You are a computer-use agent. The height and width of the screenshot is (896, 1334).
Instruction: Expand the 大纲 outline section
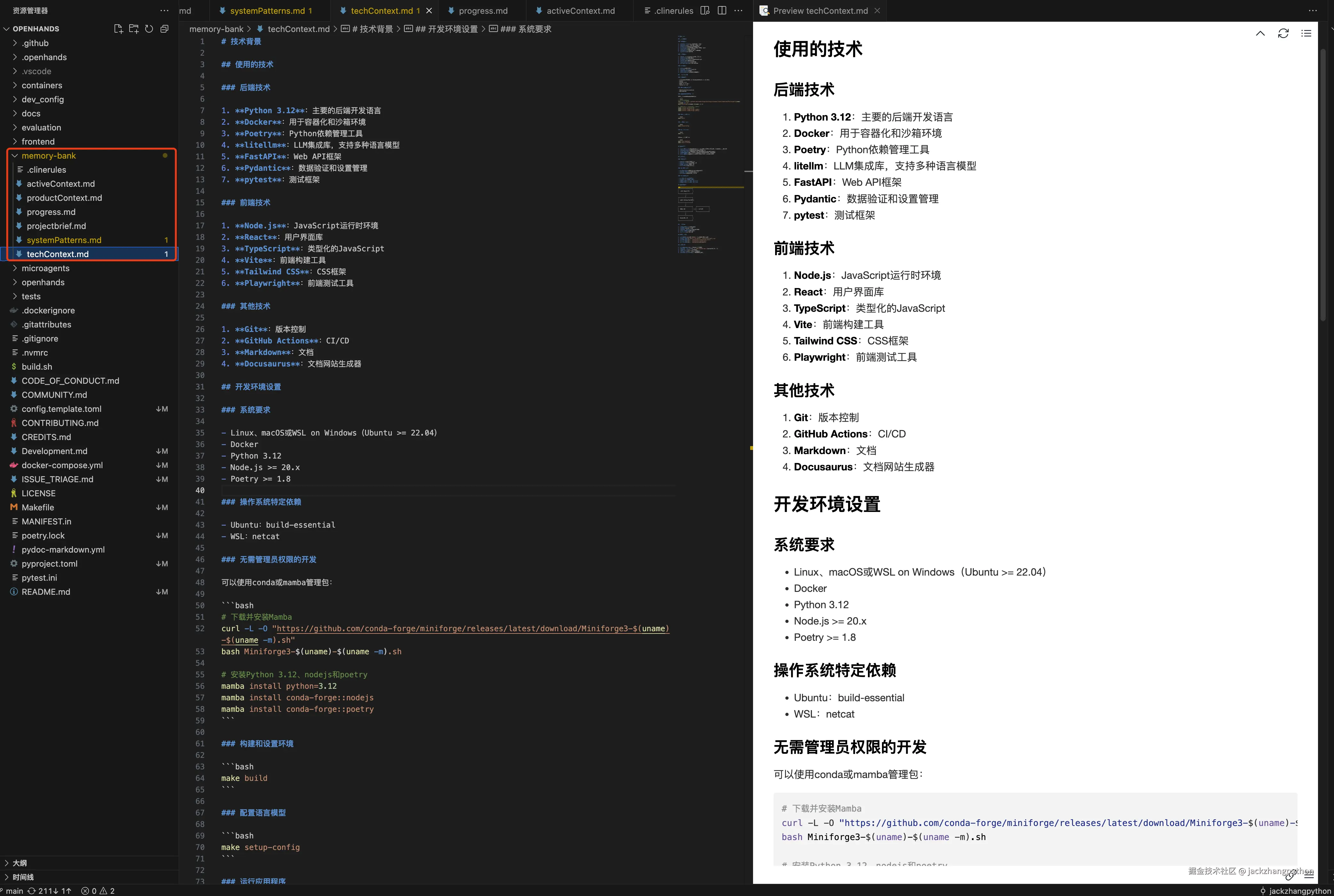(x=20, y=863)
